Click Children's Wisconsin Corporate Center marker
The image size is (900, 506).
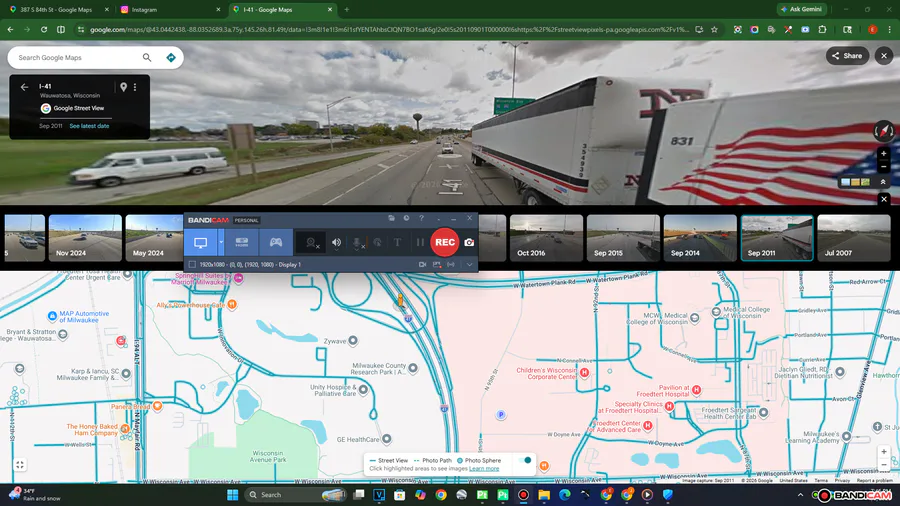[584, 373]
